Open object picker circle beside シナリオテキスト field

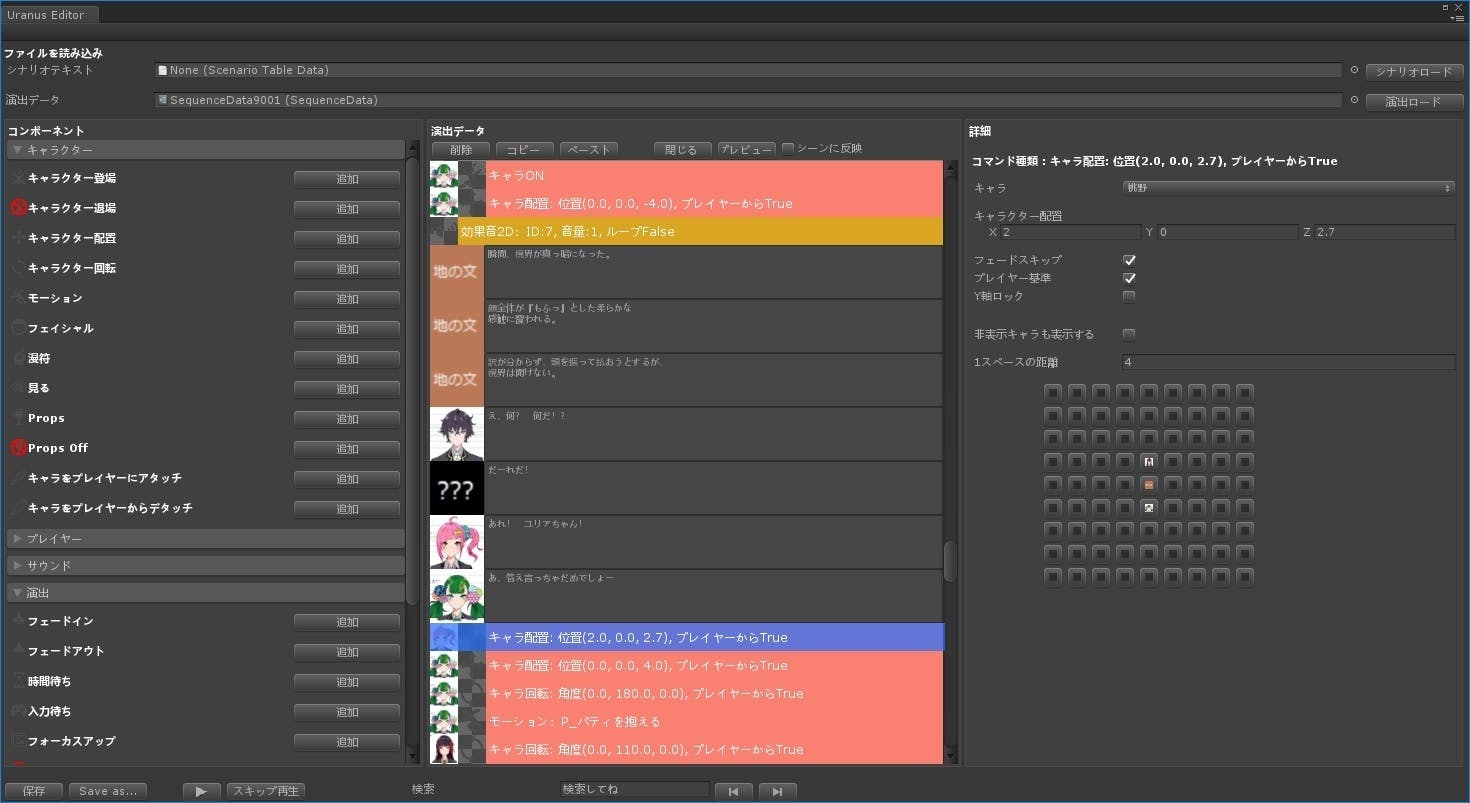tap(1354, 71)
